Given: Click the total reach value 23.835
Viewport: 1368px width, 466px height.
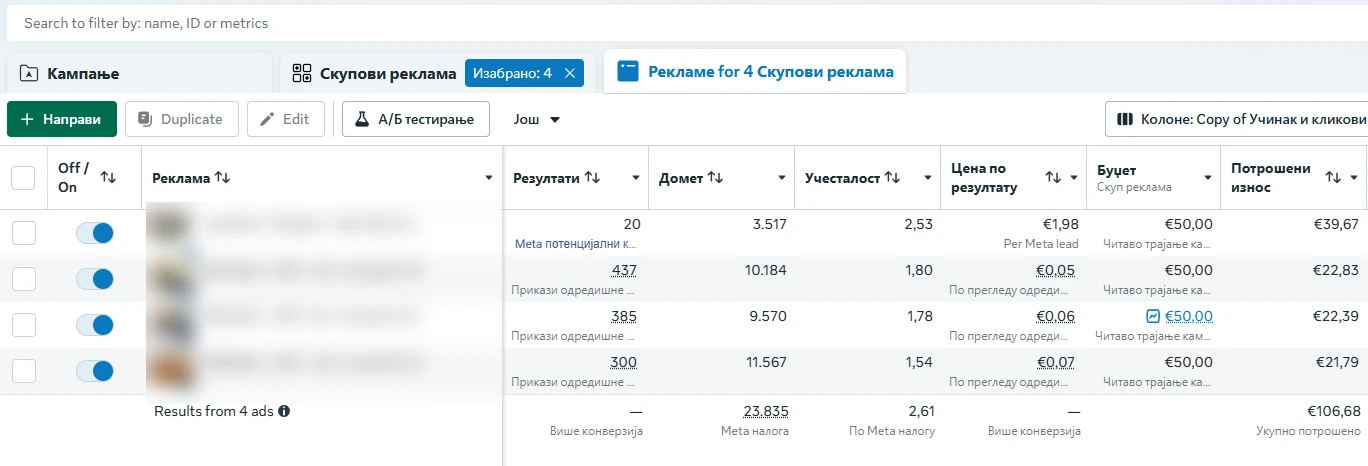Looking at the screenshot, I should (x=765, y=411).
